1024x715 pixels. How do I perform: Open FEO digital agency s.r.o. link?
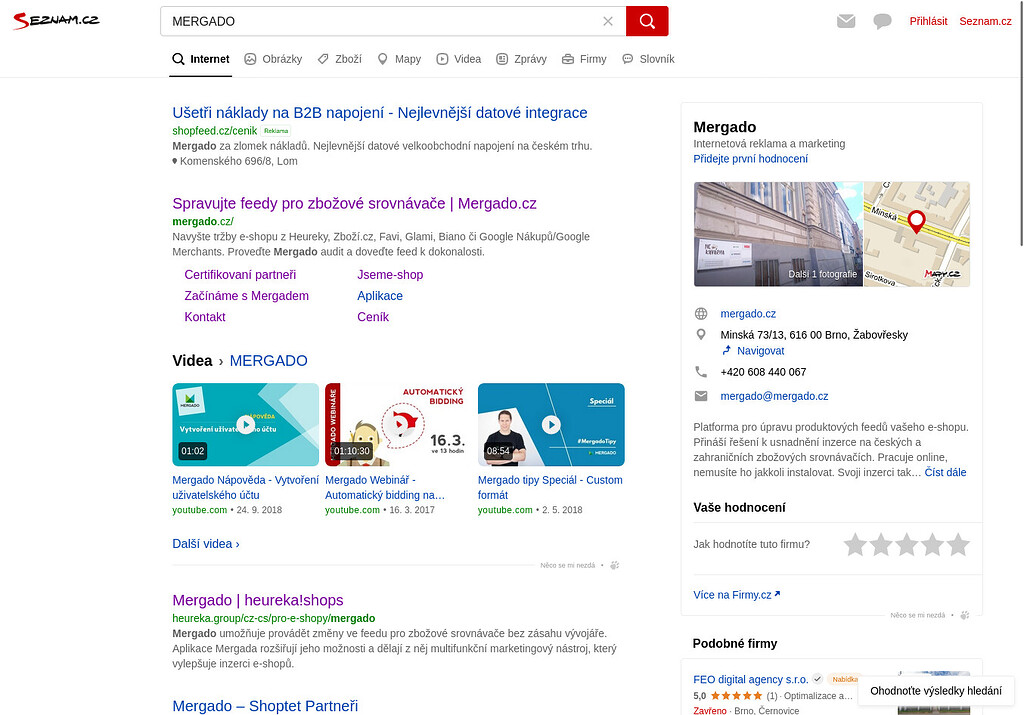(750, 679)
